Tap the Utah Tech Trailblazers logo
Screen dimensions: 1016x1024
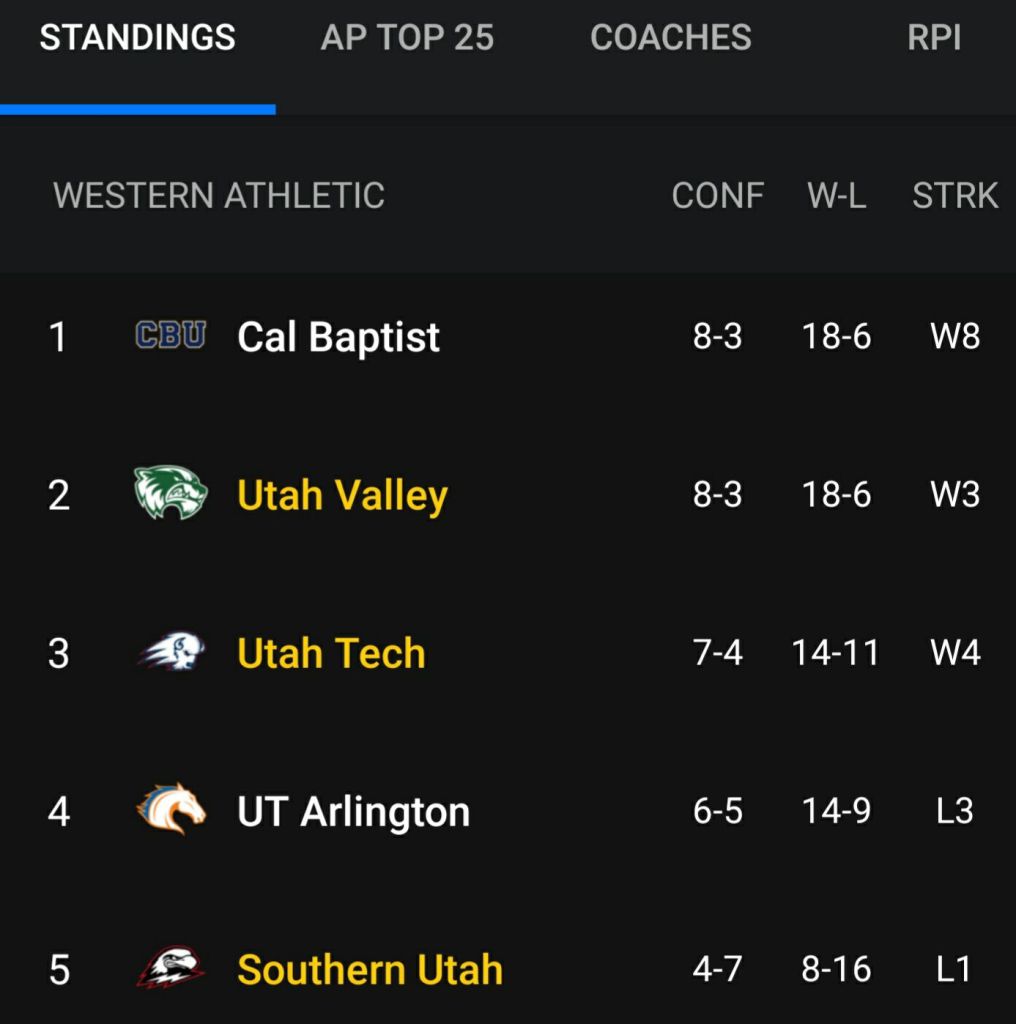pyautogui.click(x=171, y=652)
